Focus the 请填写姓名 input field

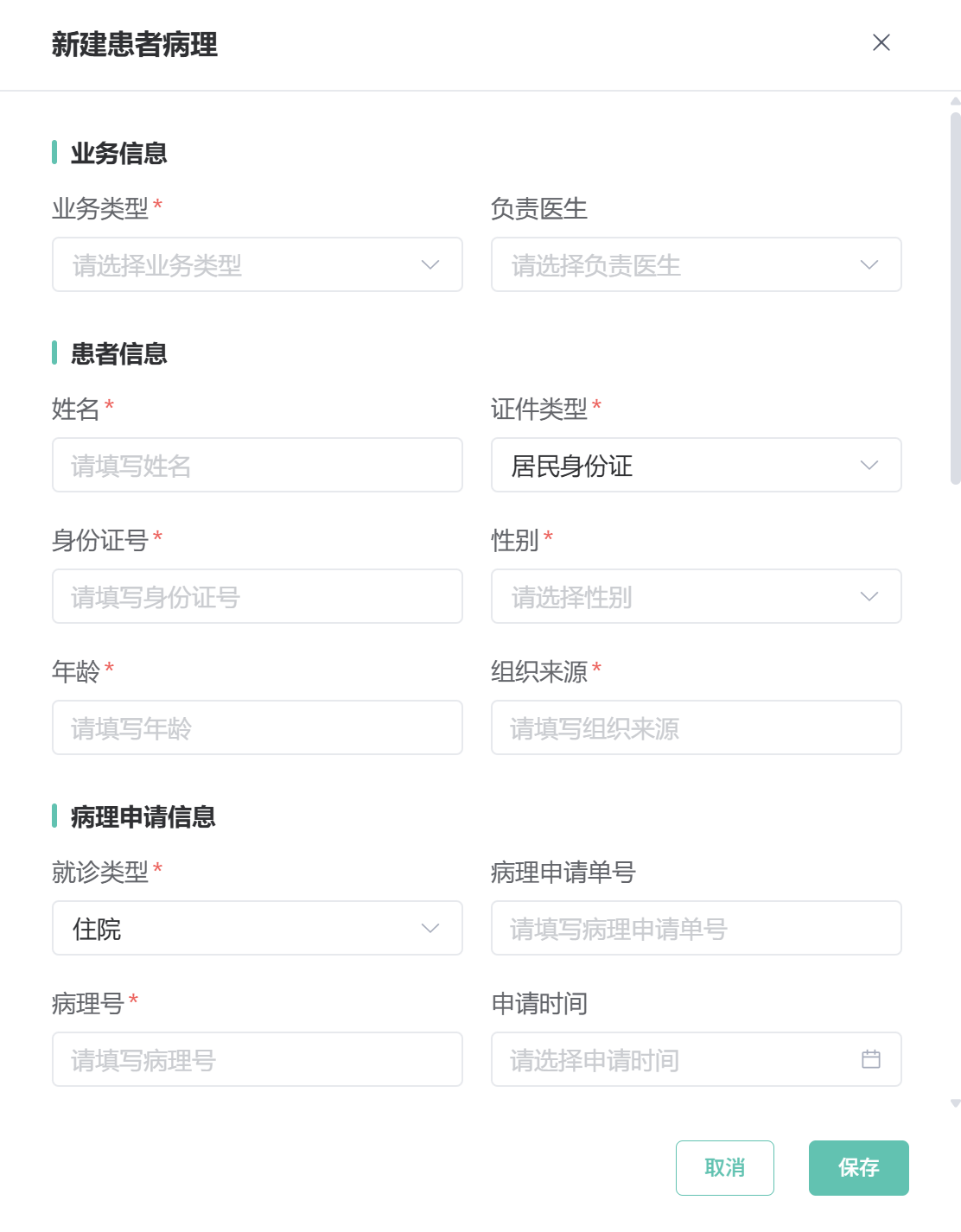[258, 465]
